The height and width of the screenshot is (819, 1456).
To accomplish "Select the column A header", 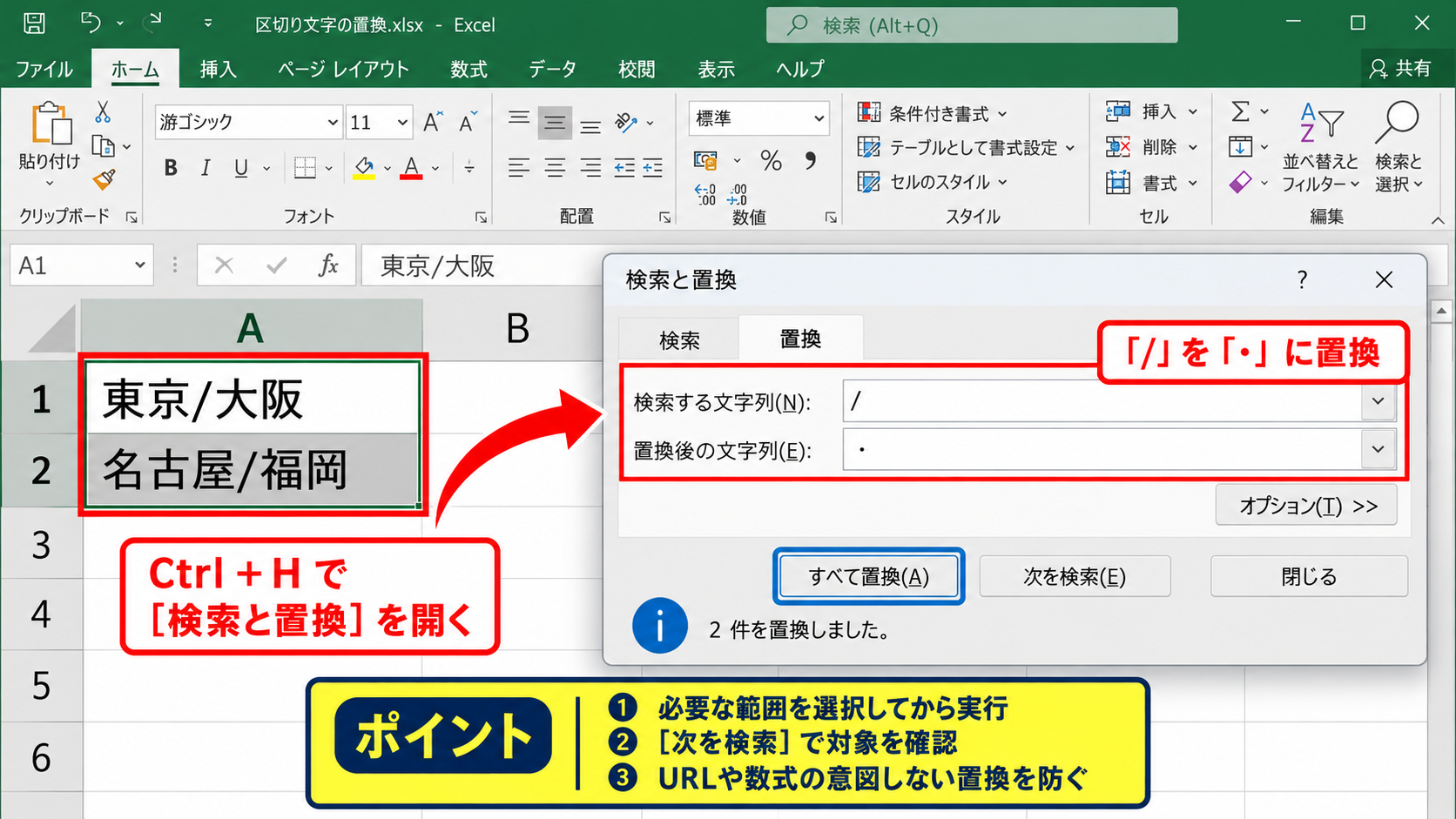I will tap(251, 328).
